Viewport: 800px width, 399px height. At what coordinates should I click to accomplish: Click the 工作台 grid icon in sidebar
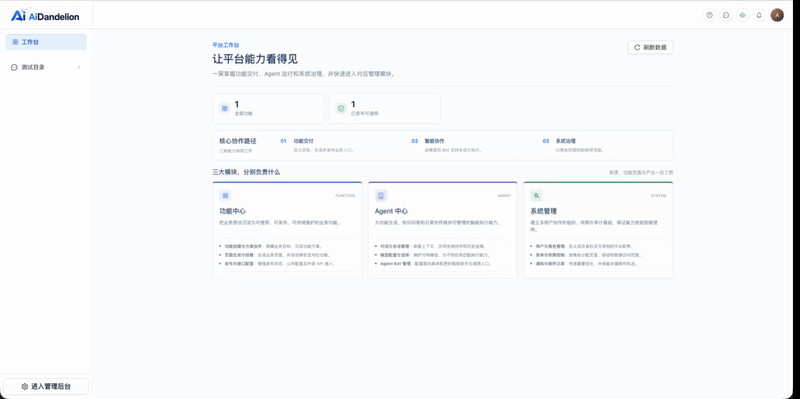coord(15,42)
